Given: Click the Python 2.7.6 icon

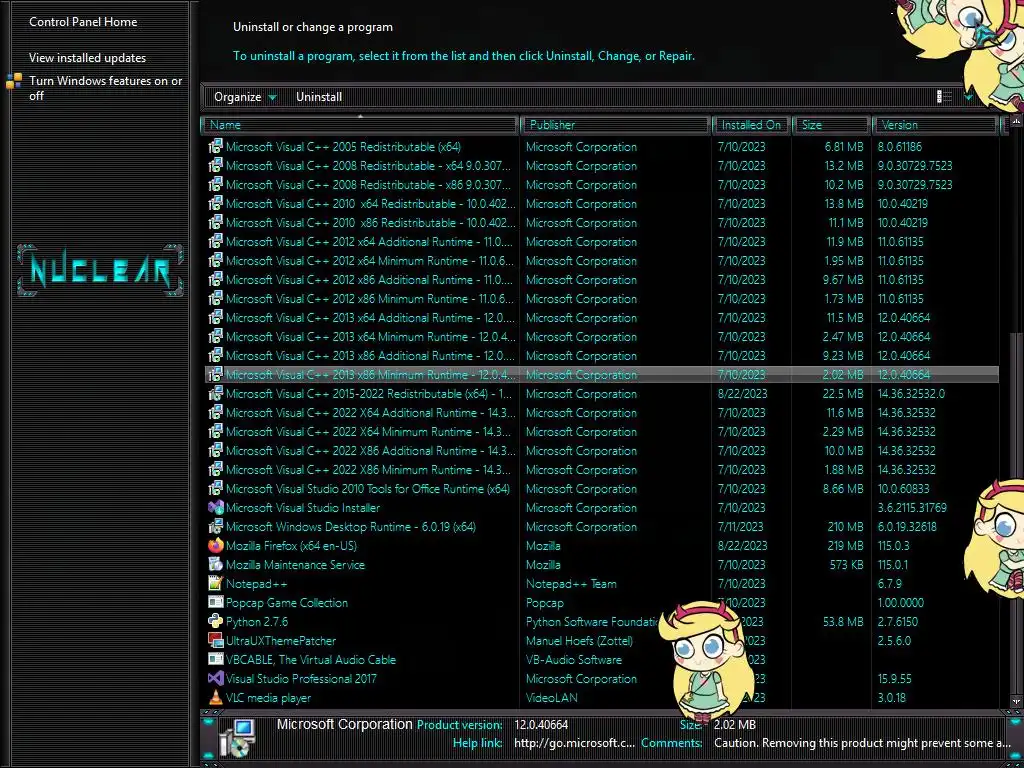Looking at the screenshot, I should [216, 621].
